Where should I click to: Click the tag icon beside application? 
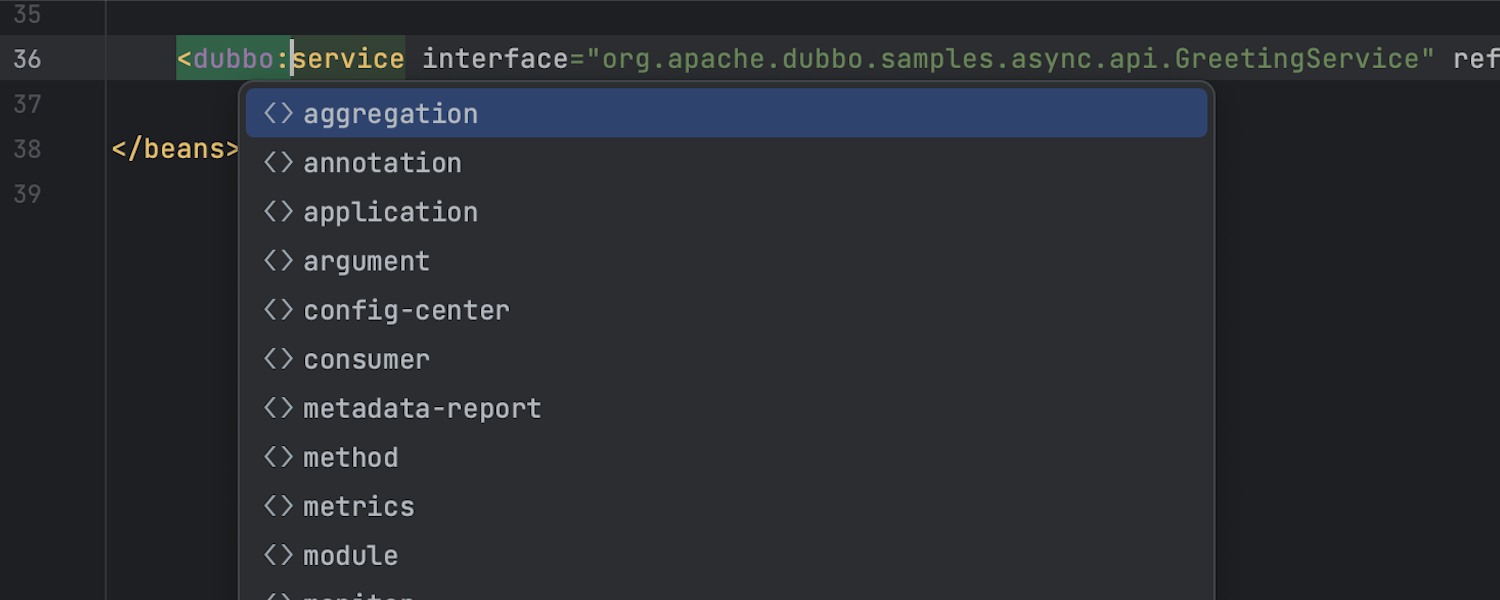point(278,212)
